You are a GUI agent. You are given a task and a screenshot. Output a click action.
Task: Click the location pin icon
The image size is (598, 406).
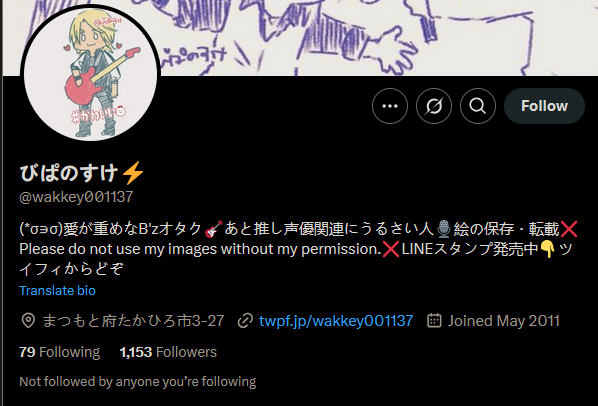pyautogui.click(x=28, y=321)
